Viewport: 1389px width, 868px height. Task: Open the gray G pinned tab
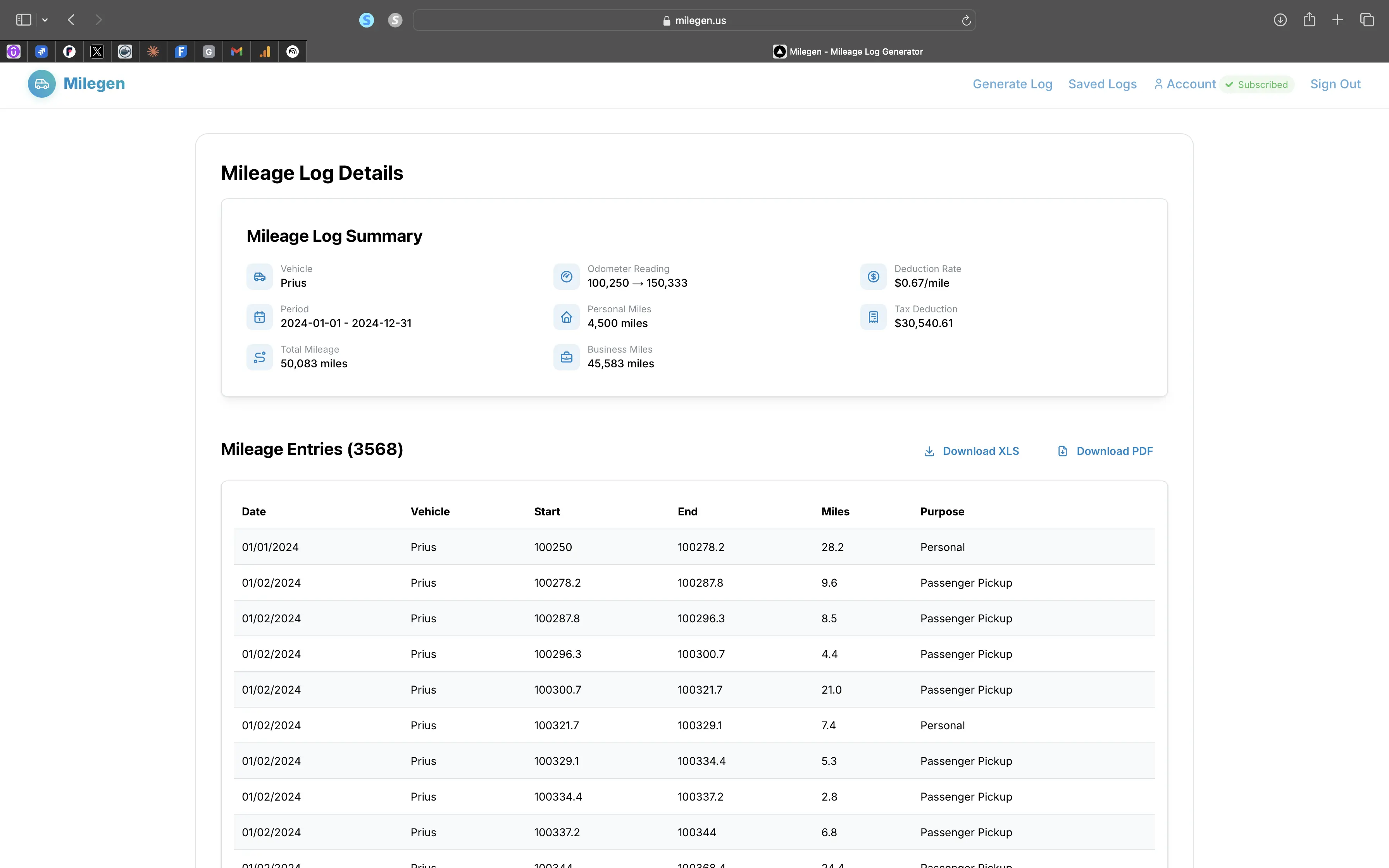(x=209, y=52)
